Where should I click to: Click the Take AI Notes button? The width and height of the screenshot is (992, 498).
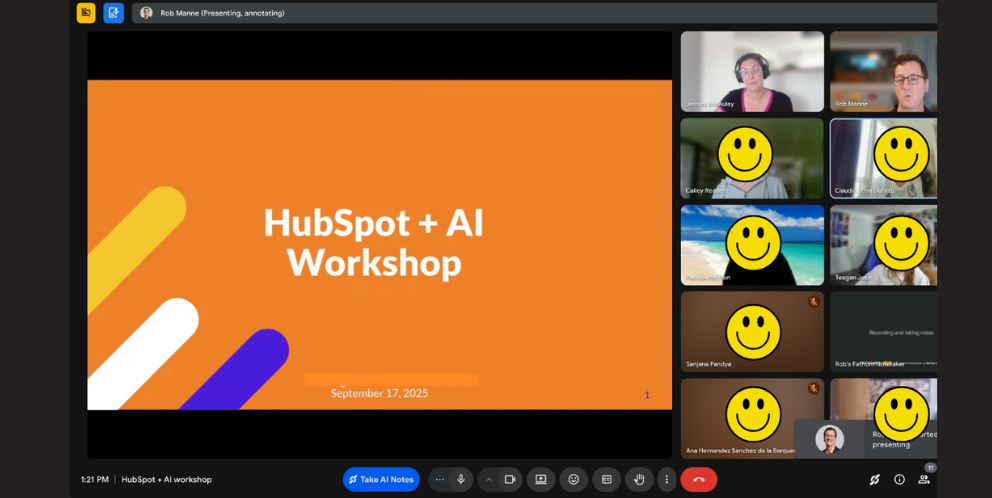click(381, 479)
